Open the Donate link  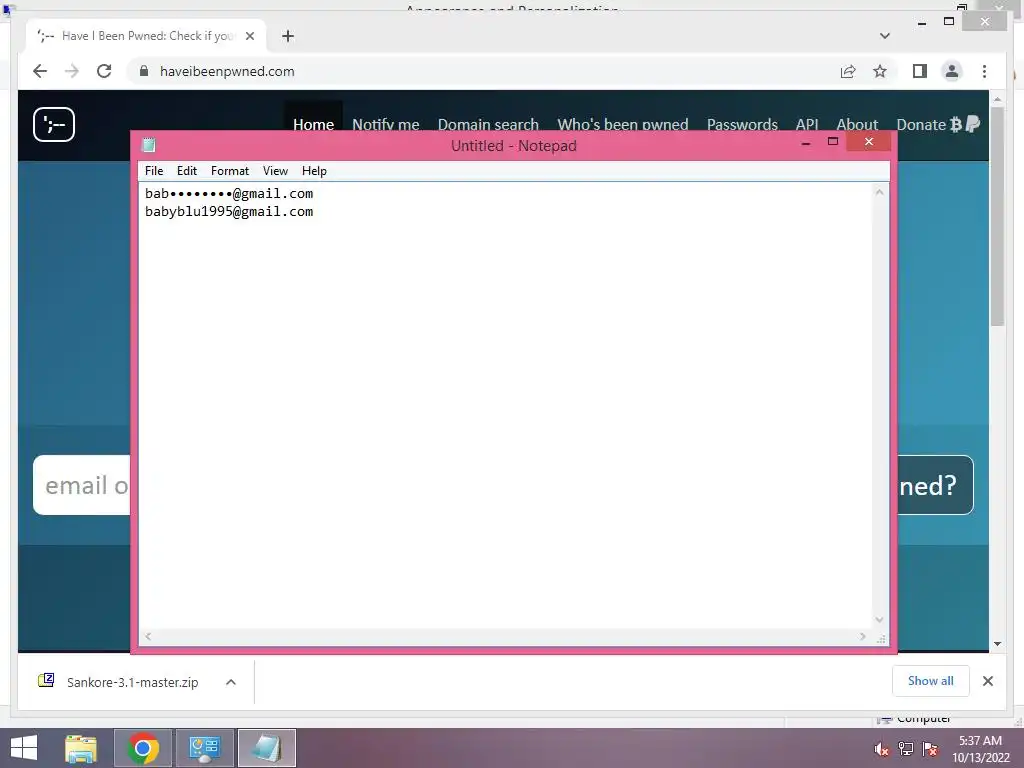[938, 124]
